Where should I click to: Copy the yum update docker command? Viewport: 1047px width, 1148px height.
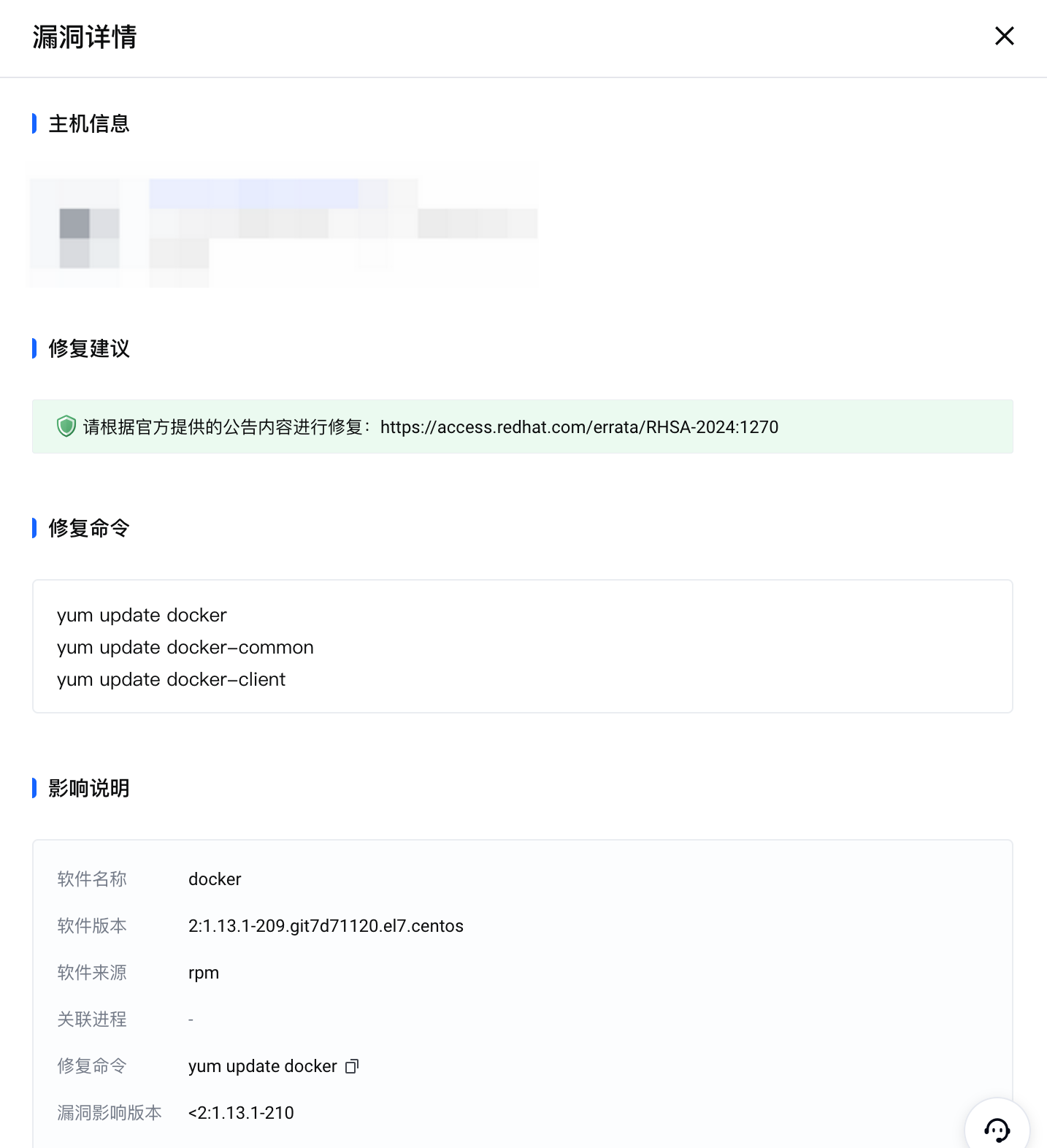tap(352, 1066)
